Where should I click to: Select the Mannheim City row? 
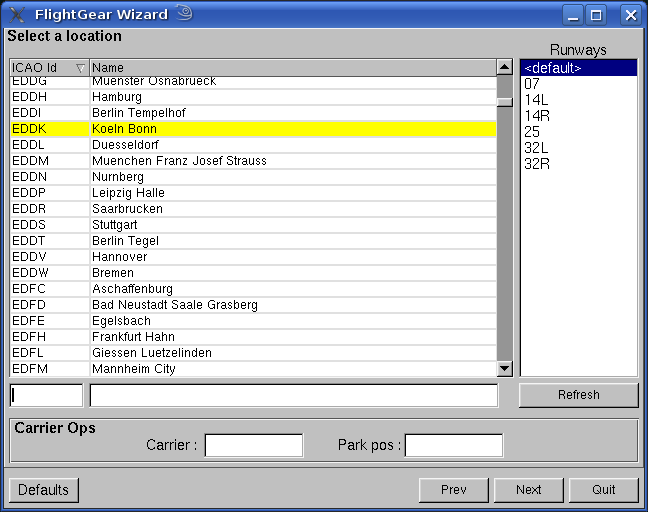253,369
